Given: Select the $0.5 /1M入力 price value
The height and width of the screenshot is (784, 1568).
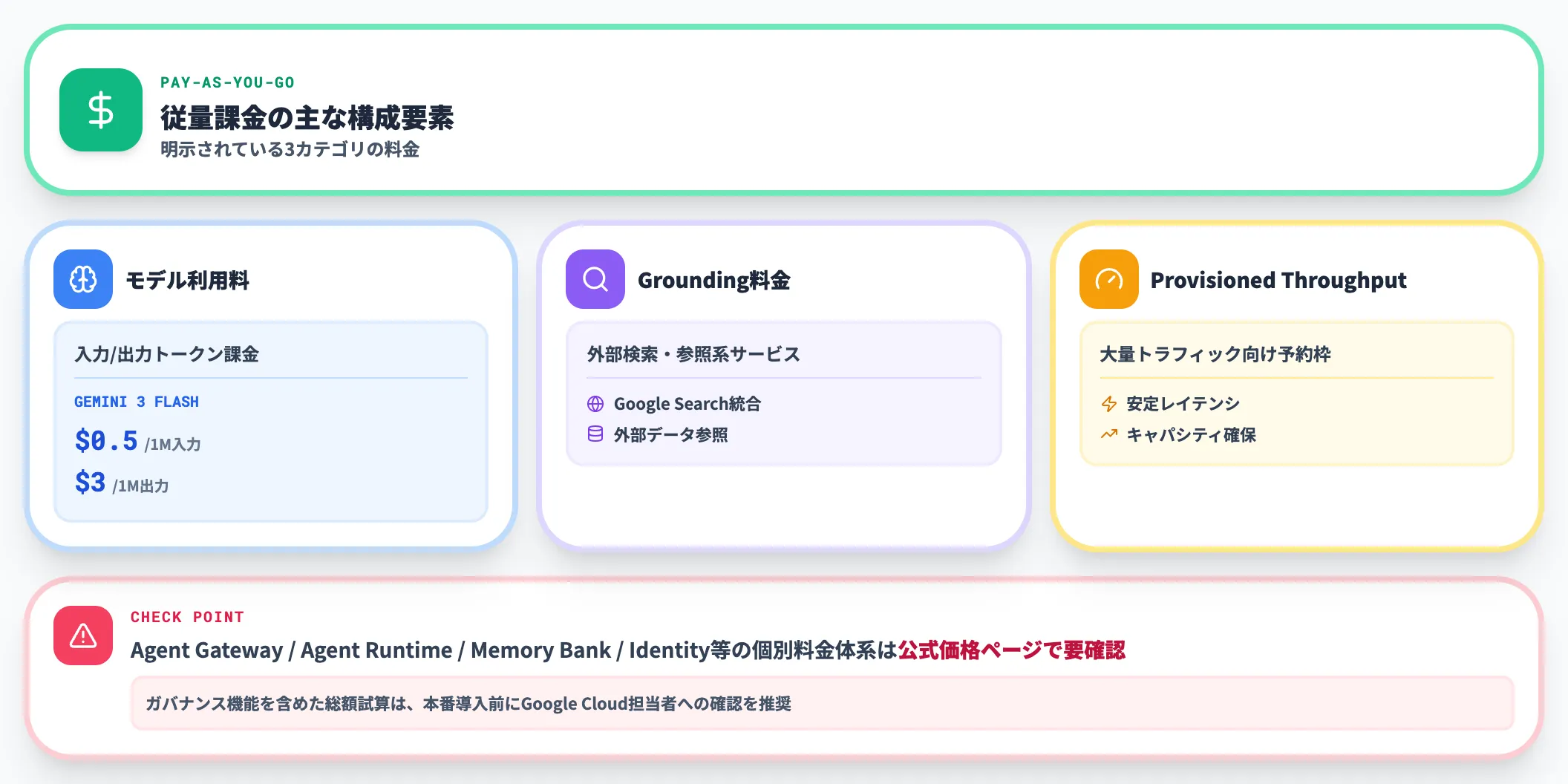Looking at the screenshot, I should (x=137, y=442).
